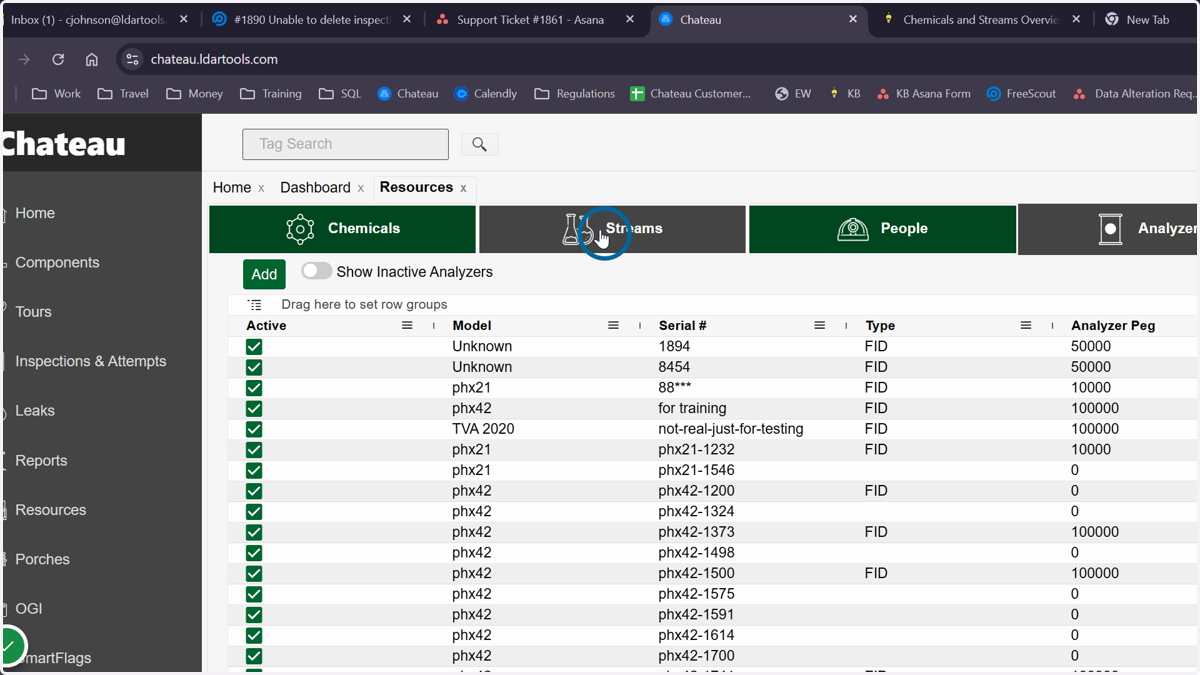Click the Tag Search input field
Screen dimensions: 1200x675
coord(345,144)
